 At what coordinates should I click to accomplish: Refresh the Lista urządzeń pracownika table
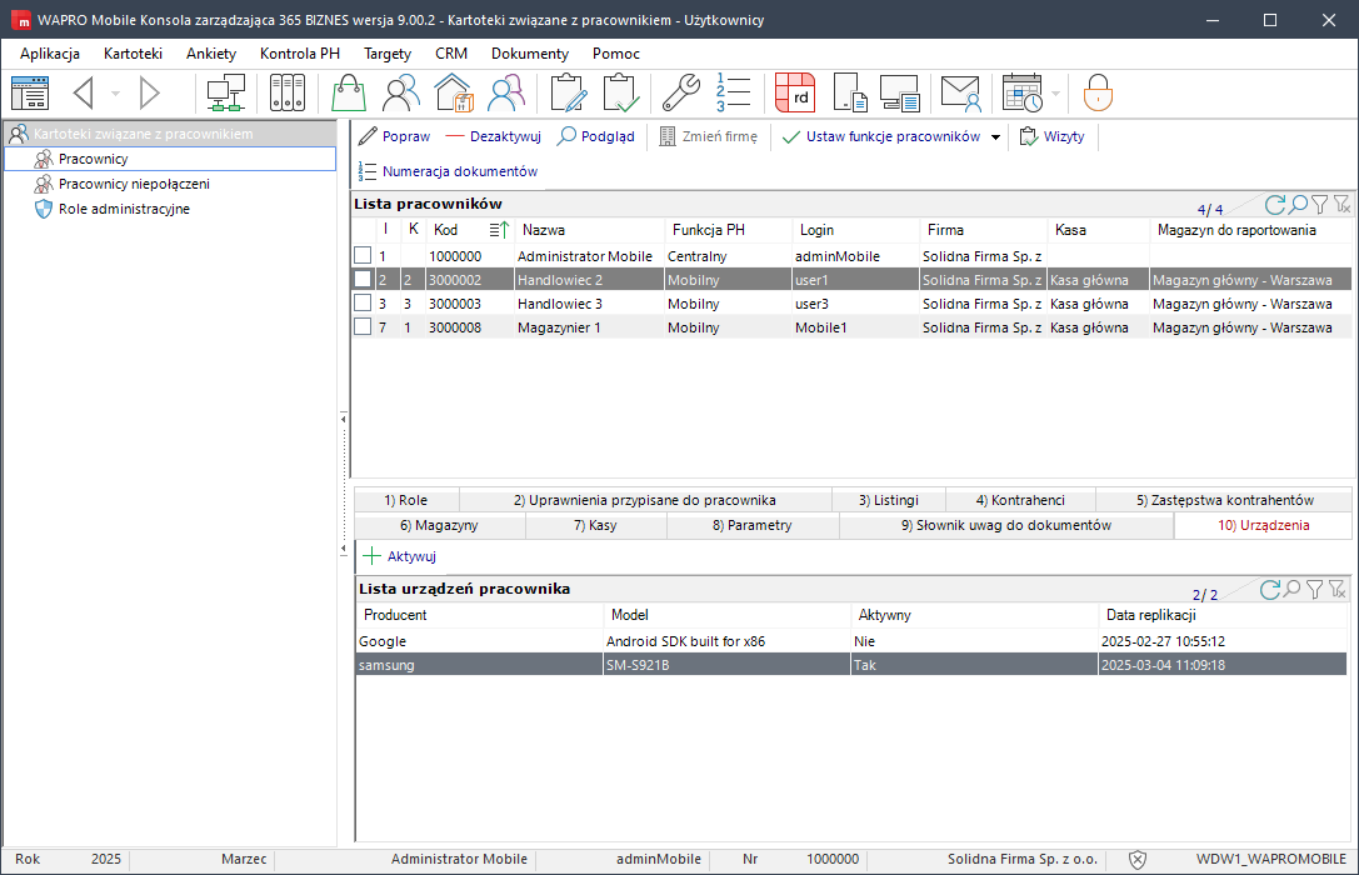pyautogui.click(x=1269, y=589)
